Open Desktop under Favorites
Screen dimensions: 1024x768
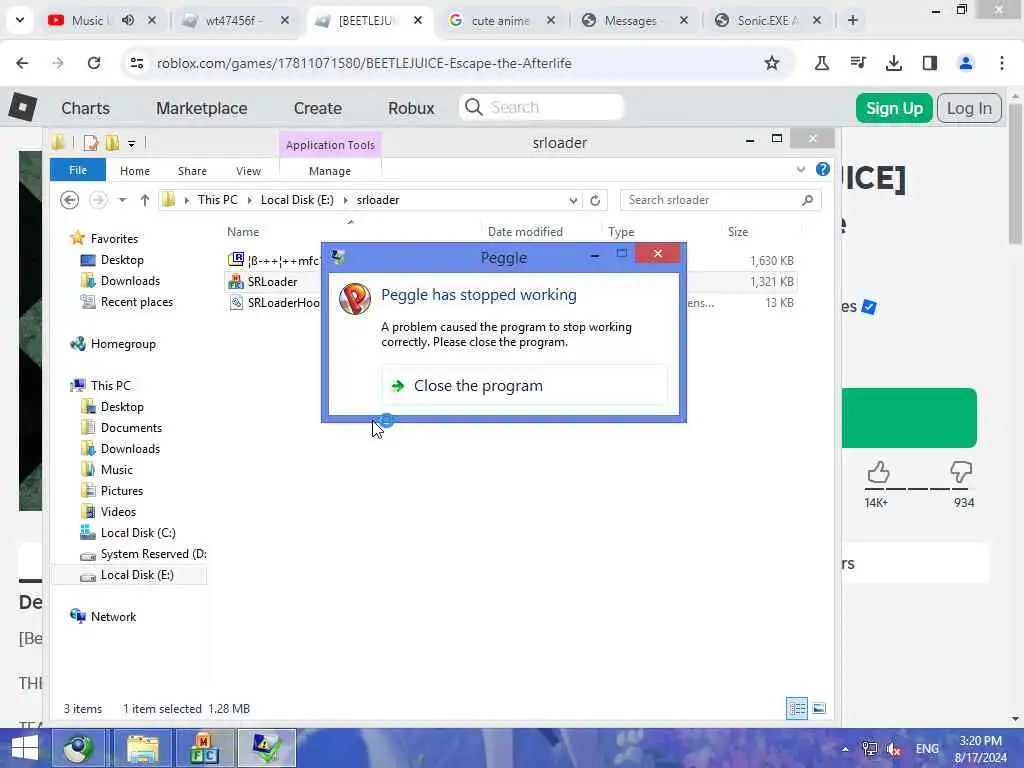122,260
